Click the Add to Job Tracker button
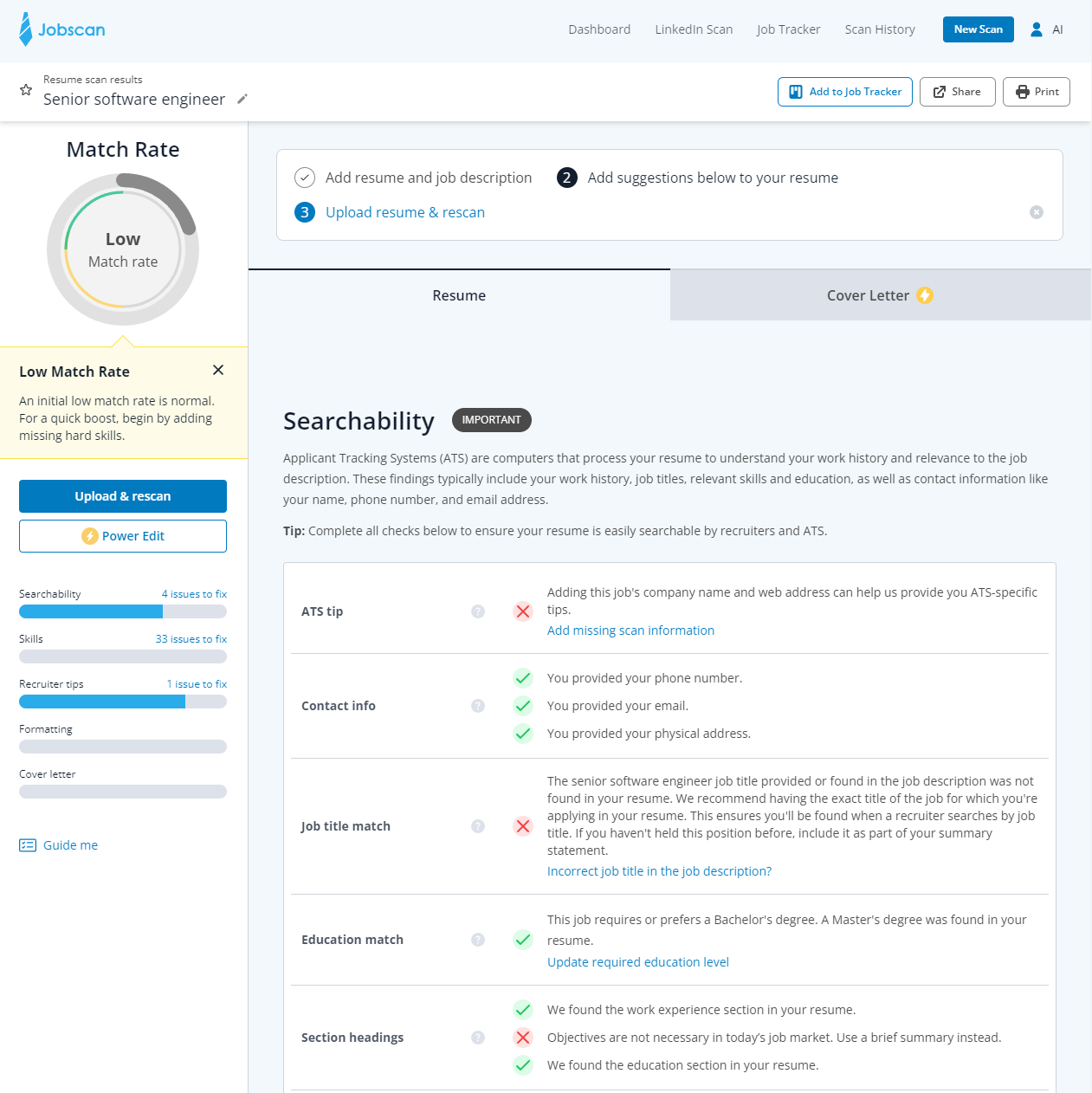Screen dimensions: 1092x1093 click(x=844, y=92)
